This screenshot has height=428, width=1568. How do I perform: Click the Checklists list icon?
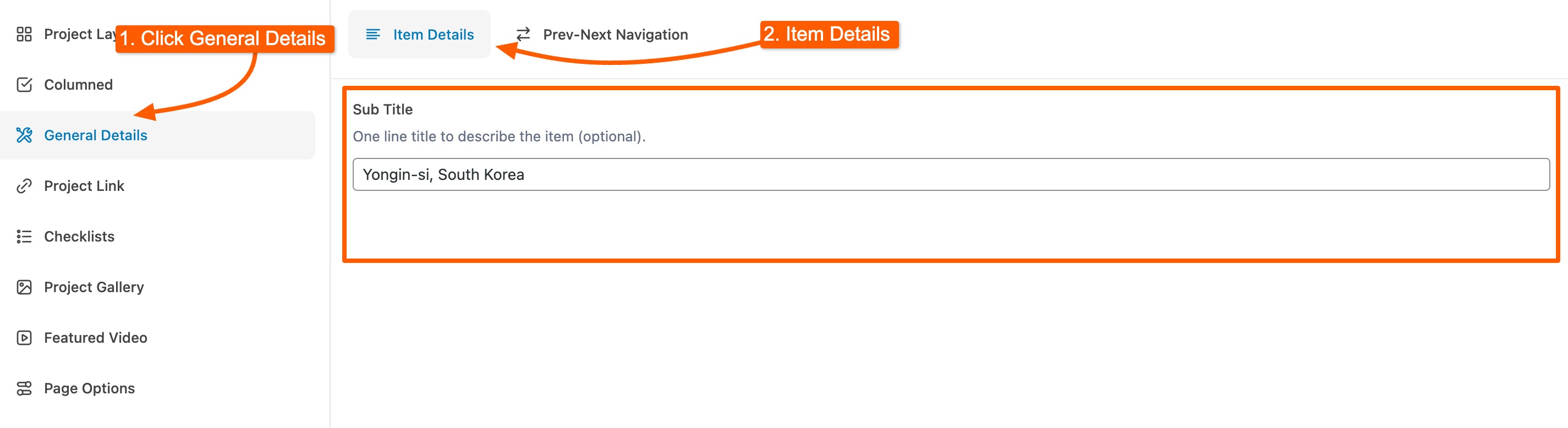[x=24, y=236]
